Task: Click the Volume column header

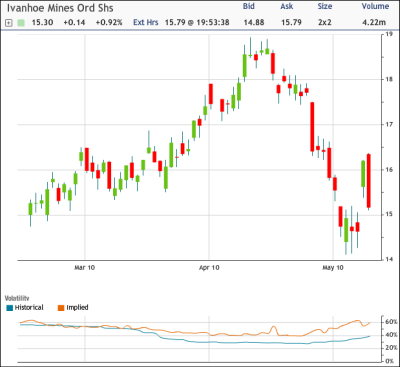Action: (375, 6)
